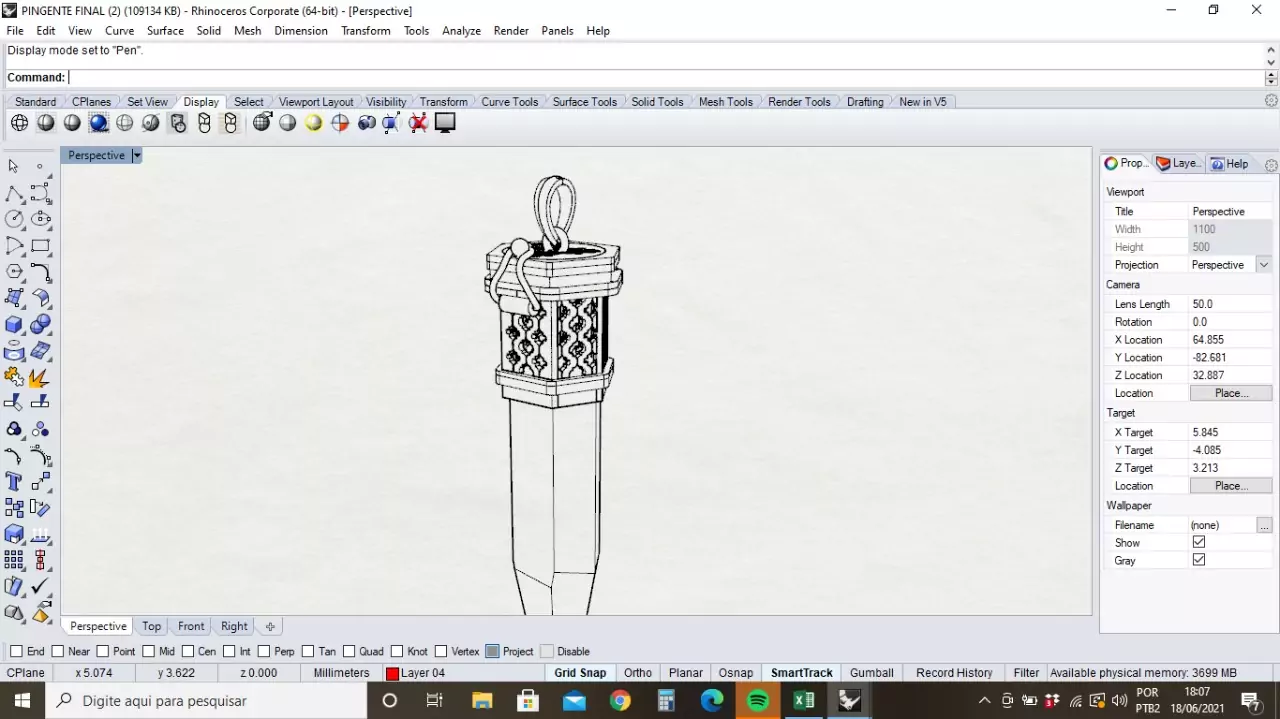Screen dimensions: 1280x719
Task: Click the Explode tool icon
Action: click(x=40, y=378)
